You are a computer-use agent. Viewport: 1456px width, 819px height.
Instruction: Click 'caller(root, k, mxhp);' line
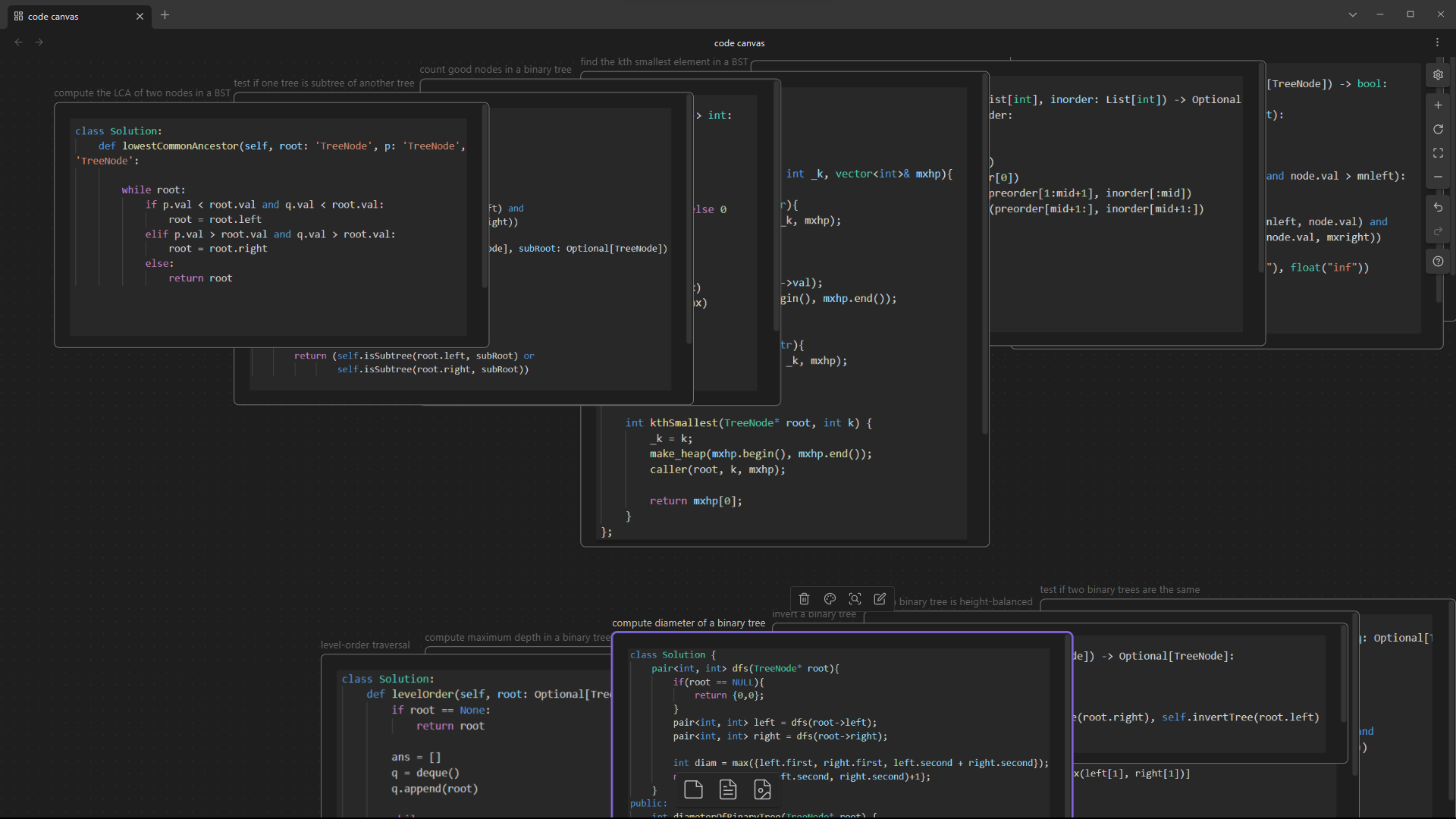pos(717,470)
